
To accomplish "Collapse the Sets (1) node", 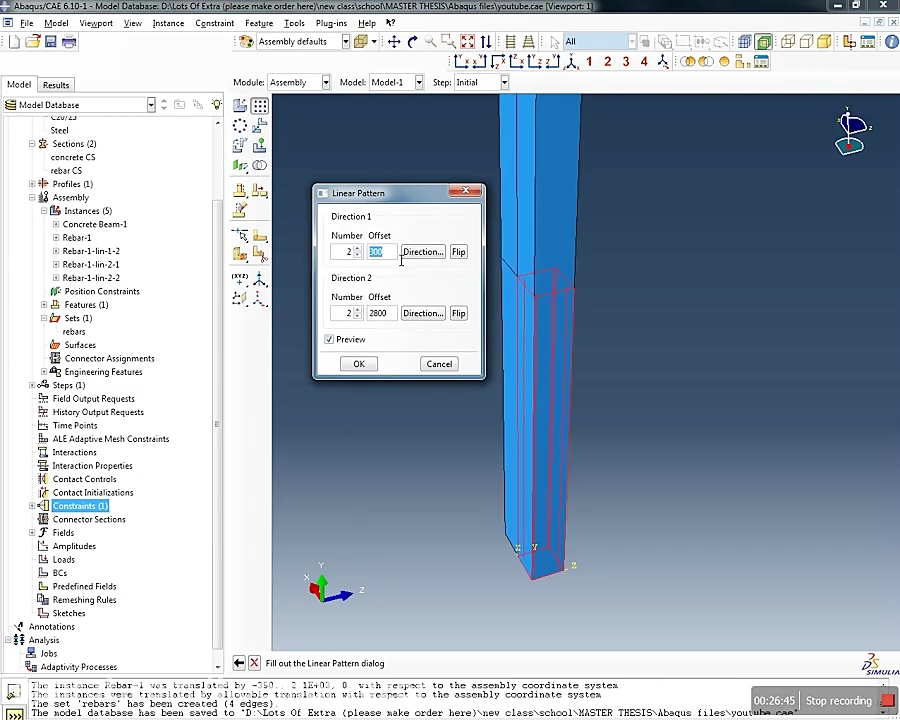I will [x=44, y=318].
